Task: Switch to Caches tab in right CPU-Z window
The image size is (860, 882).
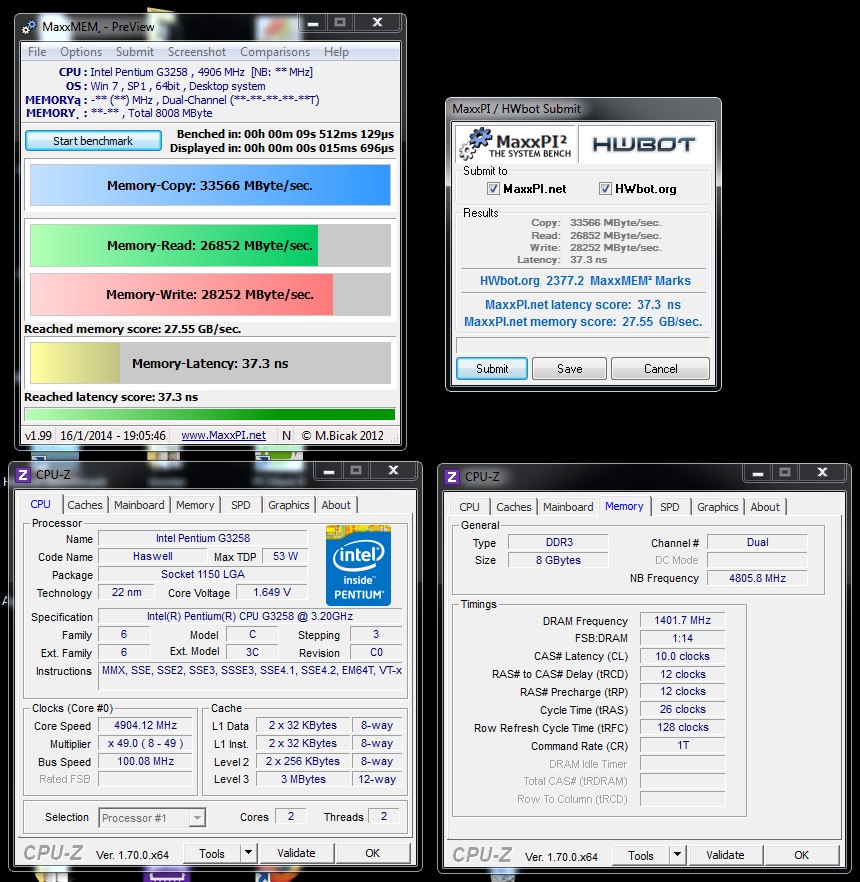Action: point(514,507)
